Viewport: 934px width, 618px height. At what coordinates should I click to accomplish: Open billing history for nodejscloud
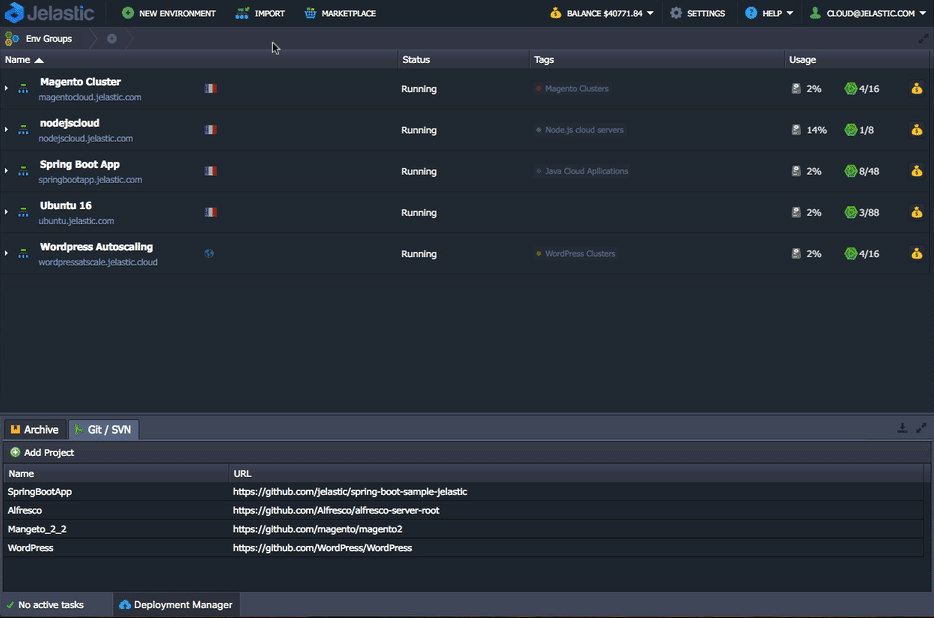coord(917,130)
